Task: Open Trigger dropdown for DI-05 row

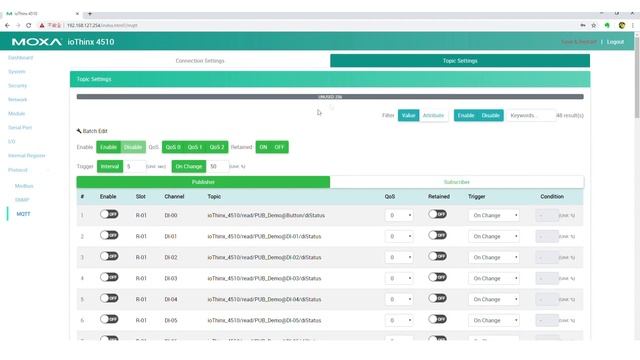Action: 494,320
